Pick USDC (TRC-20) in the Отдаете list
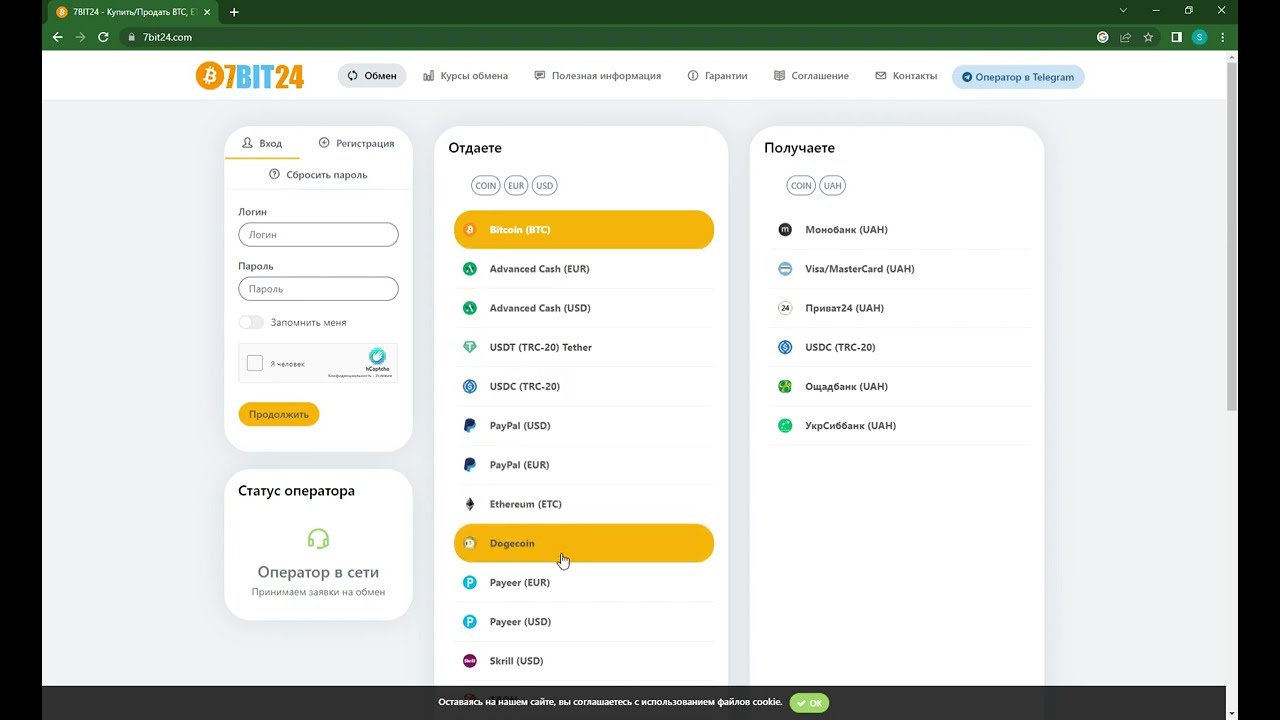The width and height of the screenshot is (1280, 720). tap(584, 386)
